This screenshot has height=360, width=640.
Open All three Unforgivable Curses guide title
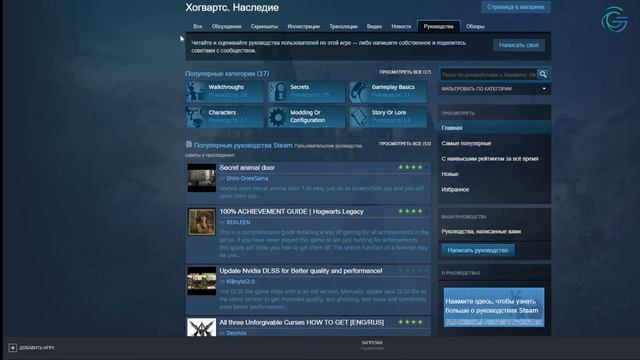click(302, 322)
